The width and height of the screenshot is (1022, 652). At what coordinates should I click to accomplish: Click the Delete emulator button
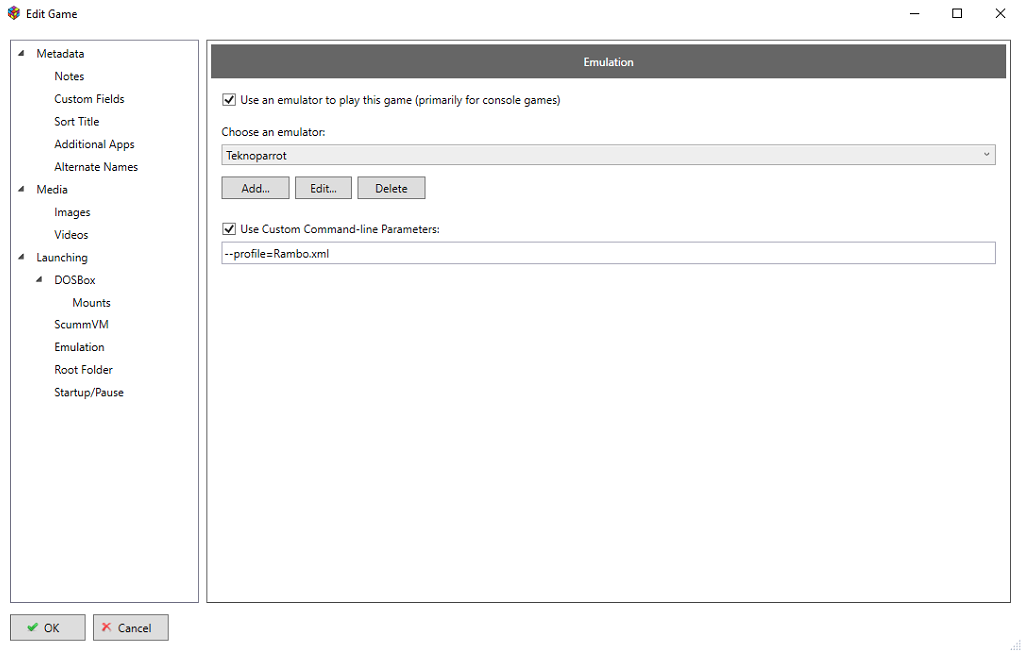click(391, 188)
